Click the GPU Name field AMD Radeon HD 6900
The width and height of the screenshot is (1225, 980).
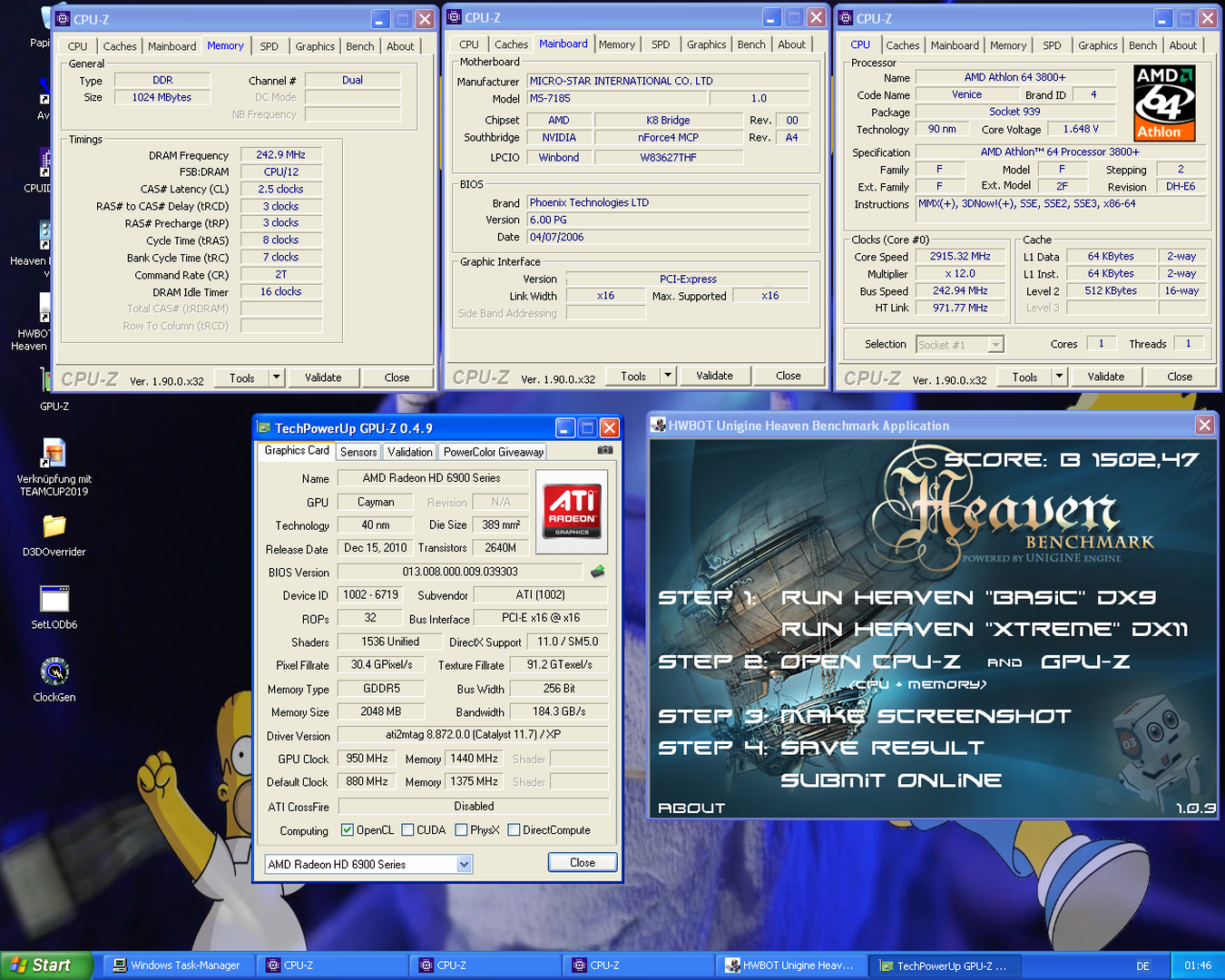(432, 478)
